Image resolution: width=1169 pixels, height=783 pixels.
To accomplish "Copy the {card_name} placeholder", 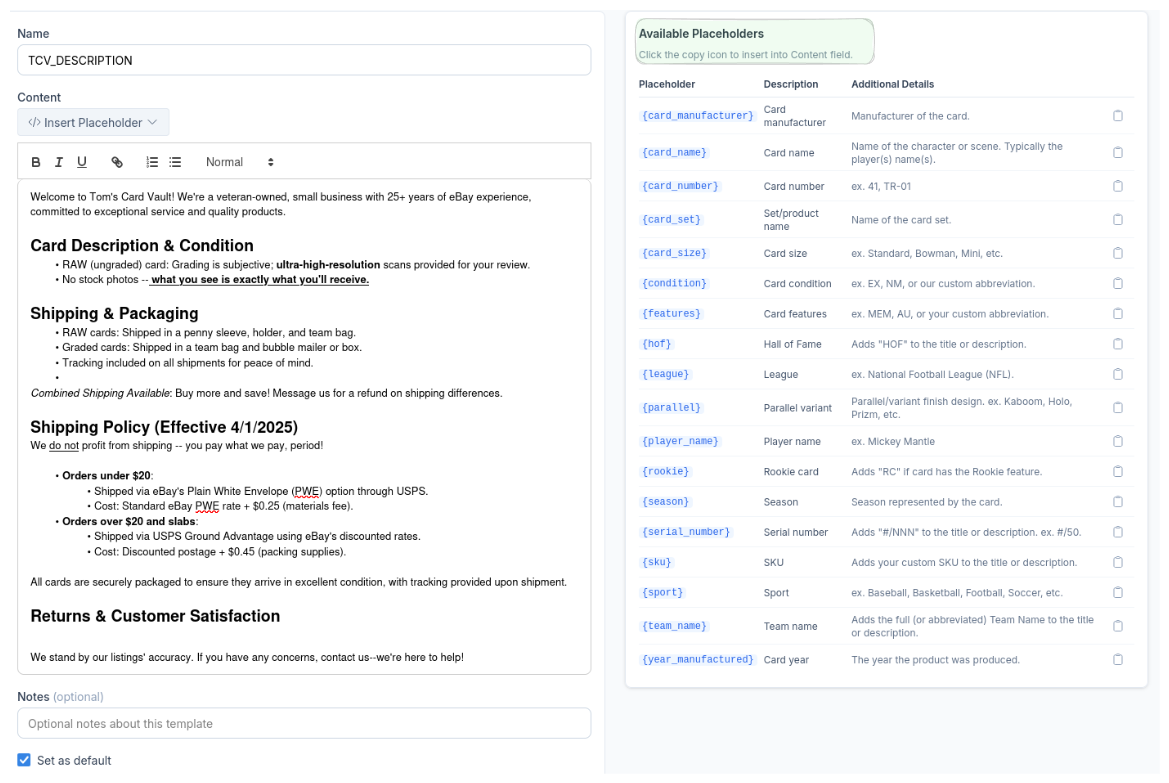I will 1118,152.
